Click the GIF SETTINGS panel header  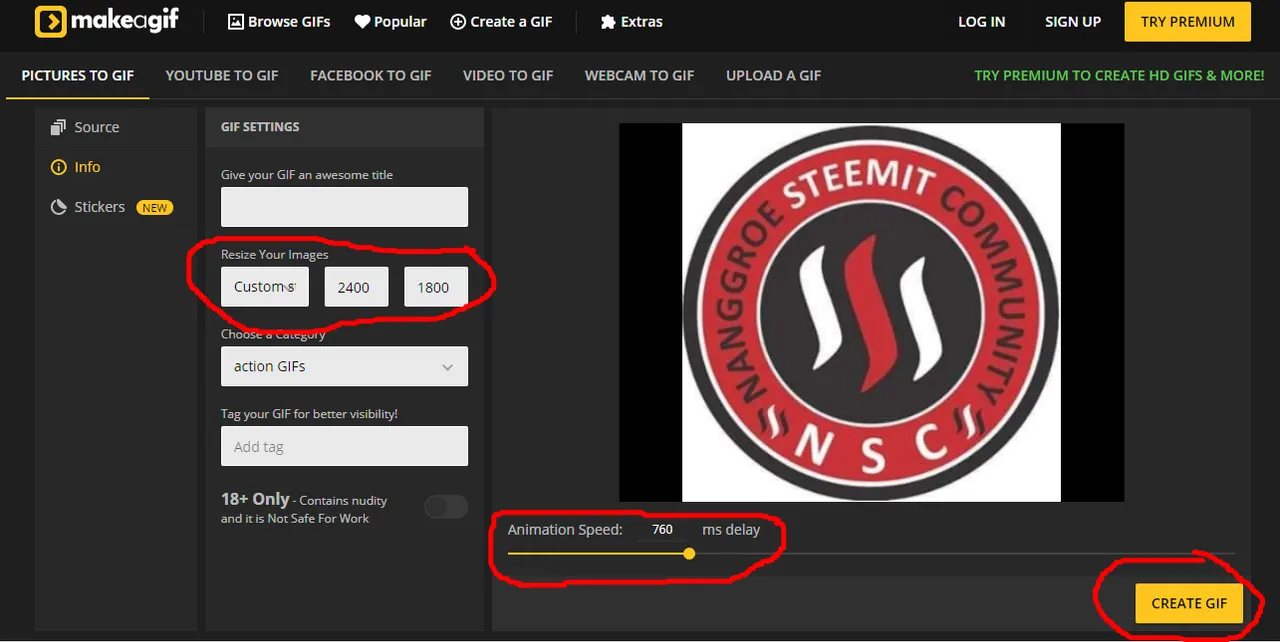tap(344, 127)
